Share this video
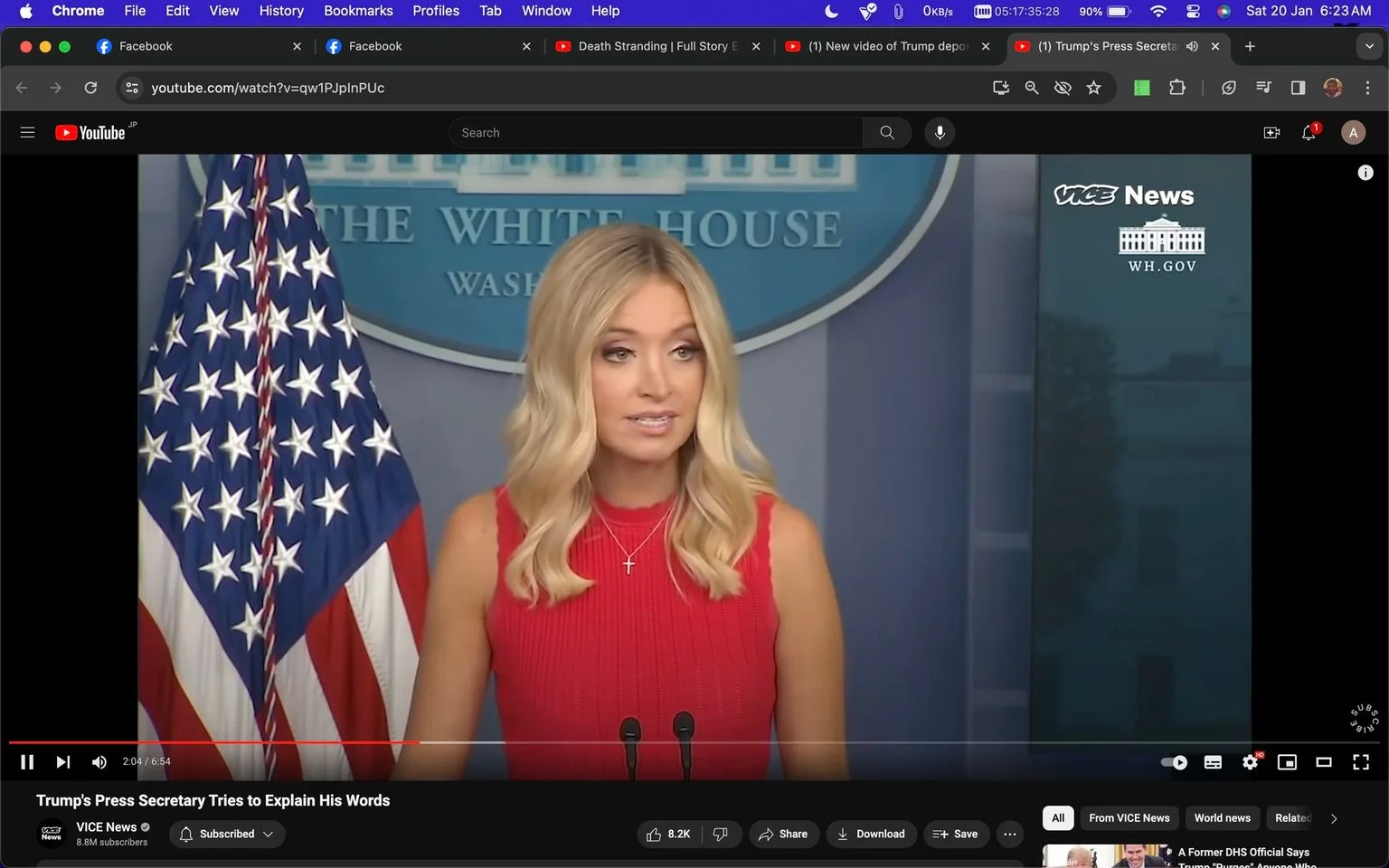The height and width of the screenshot is (868, 1389). pyautogui.click(x=784, y=834)
